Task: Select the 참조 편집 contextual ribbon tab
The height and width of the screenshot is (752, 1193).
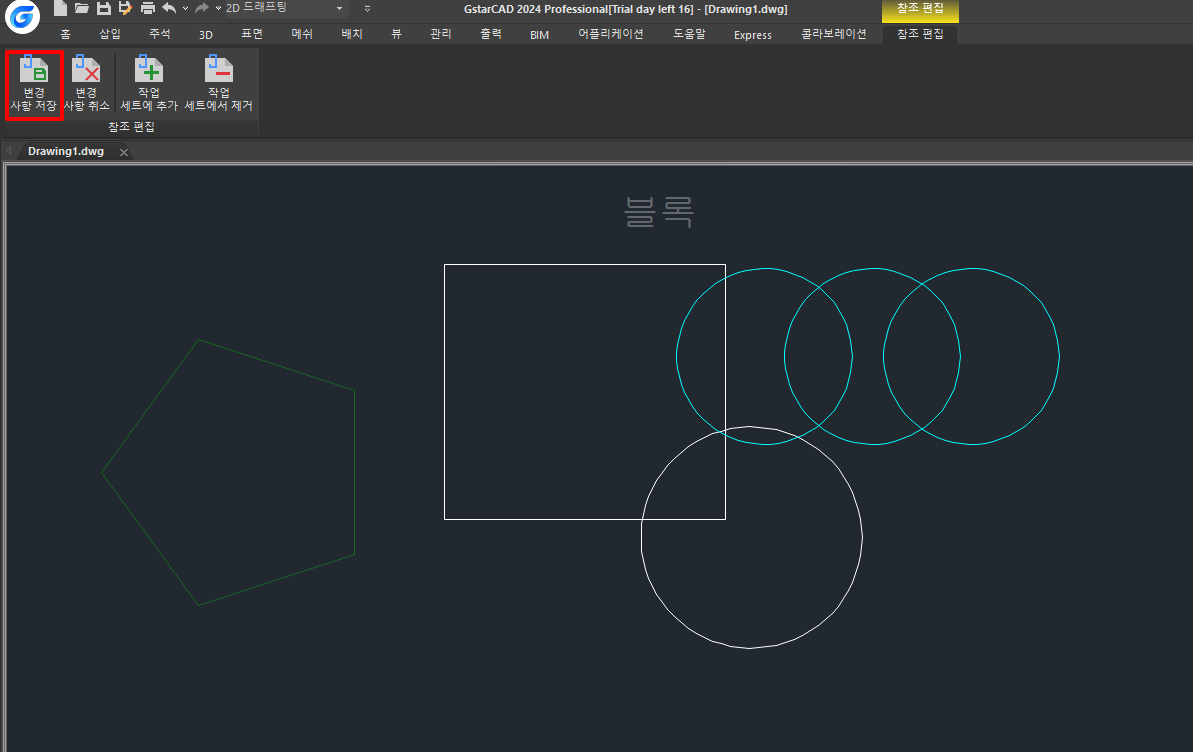Action: click(x=920, y=34)
